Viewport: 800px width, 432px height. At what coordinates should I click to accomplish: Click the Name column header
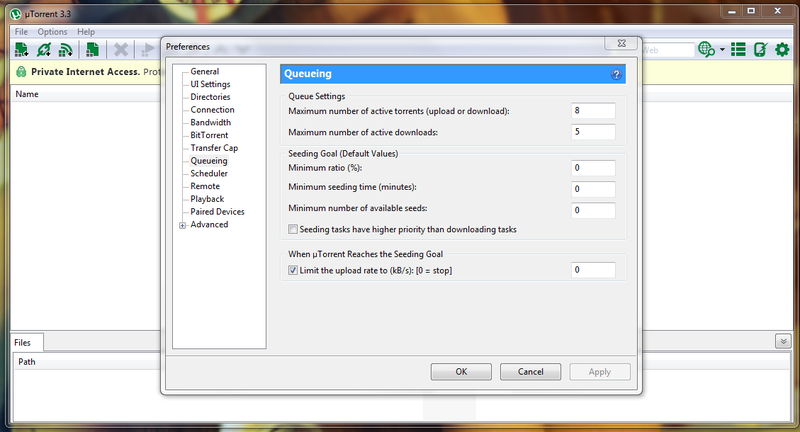click(27, 94)
